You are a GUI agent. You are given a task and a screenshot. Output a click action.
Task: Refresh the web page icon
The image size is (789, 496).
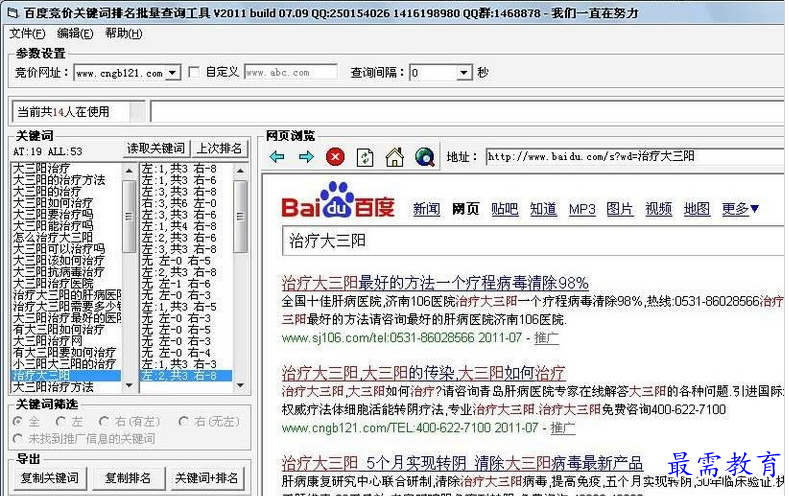(365, 157)
